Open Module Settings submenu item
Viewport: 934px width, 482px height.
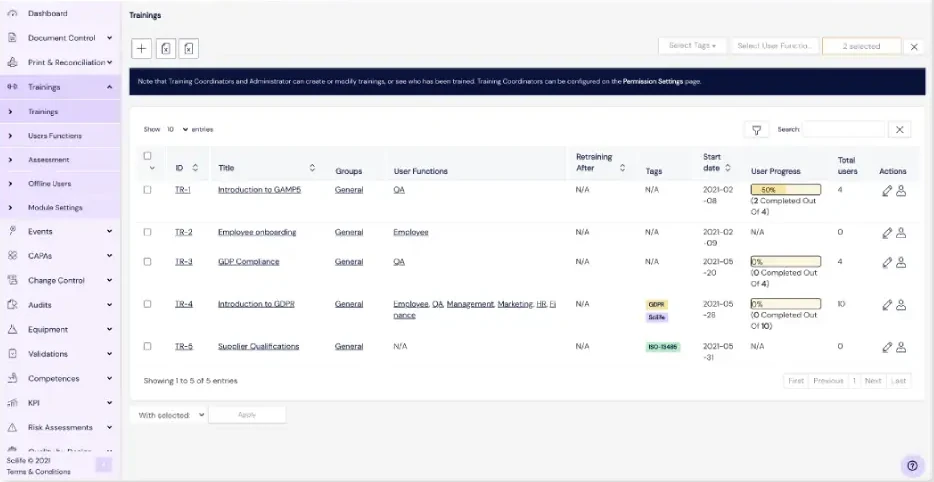(x=60, y=207)
